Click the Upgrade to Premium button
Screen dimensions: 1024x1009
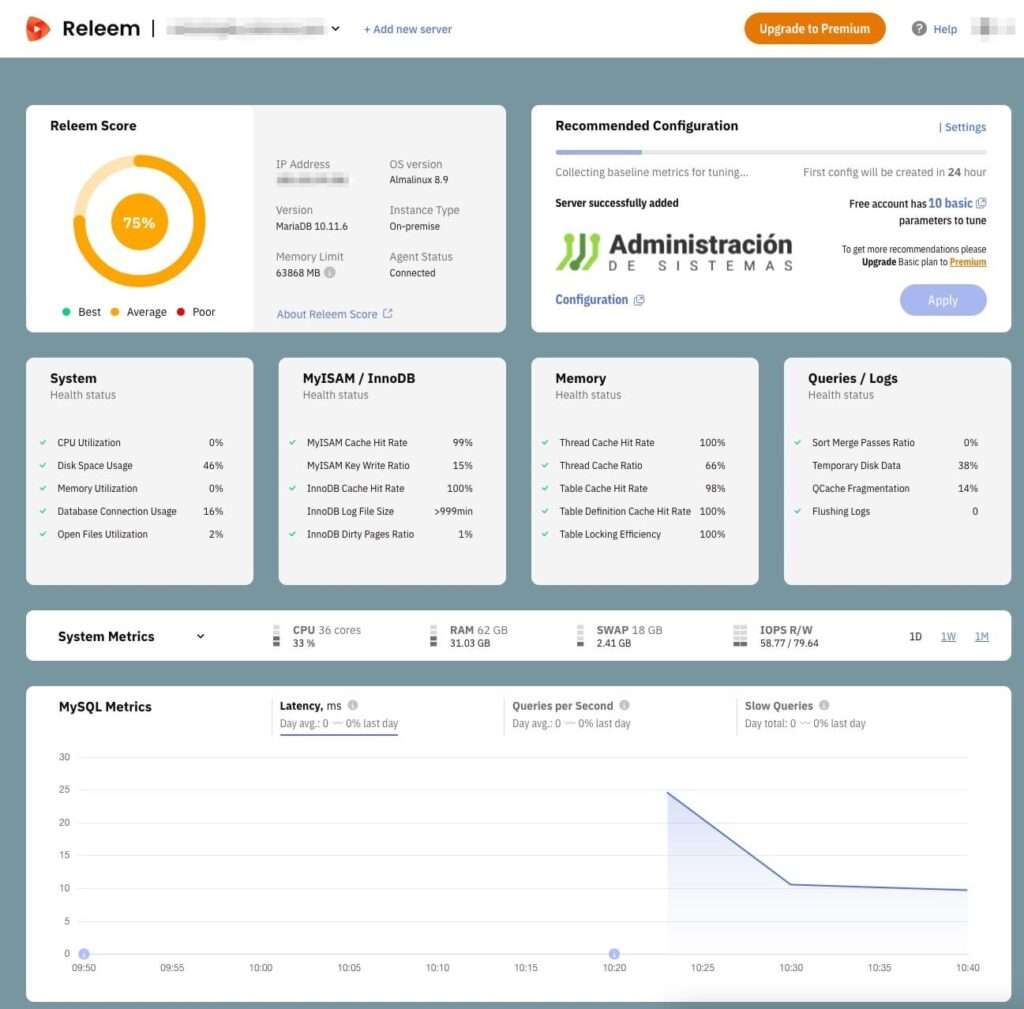click(x=814, y=29)
